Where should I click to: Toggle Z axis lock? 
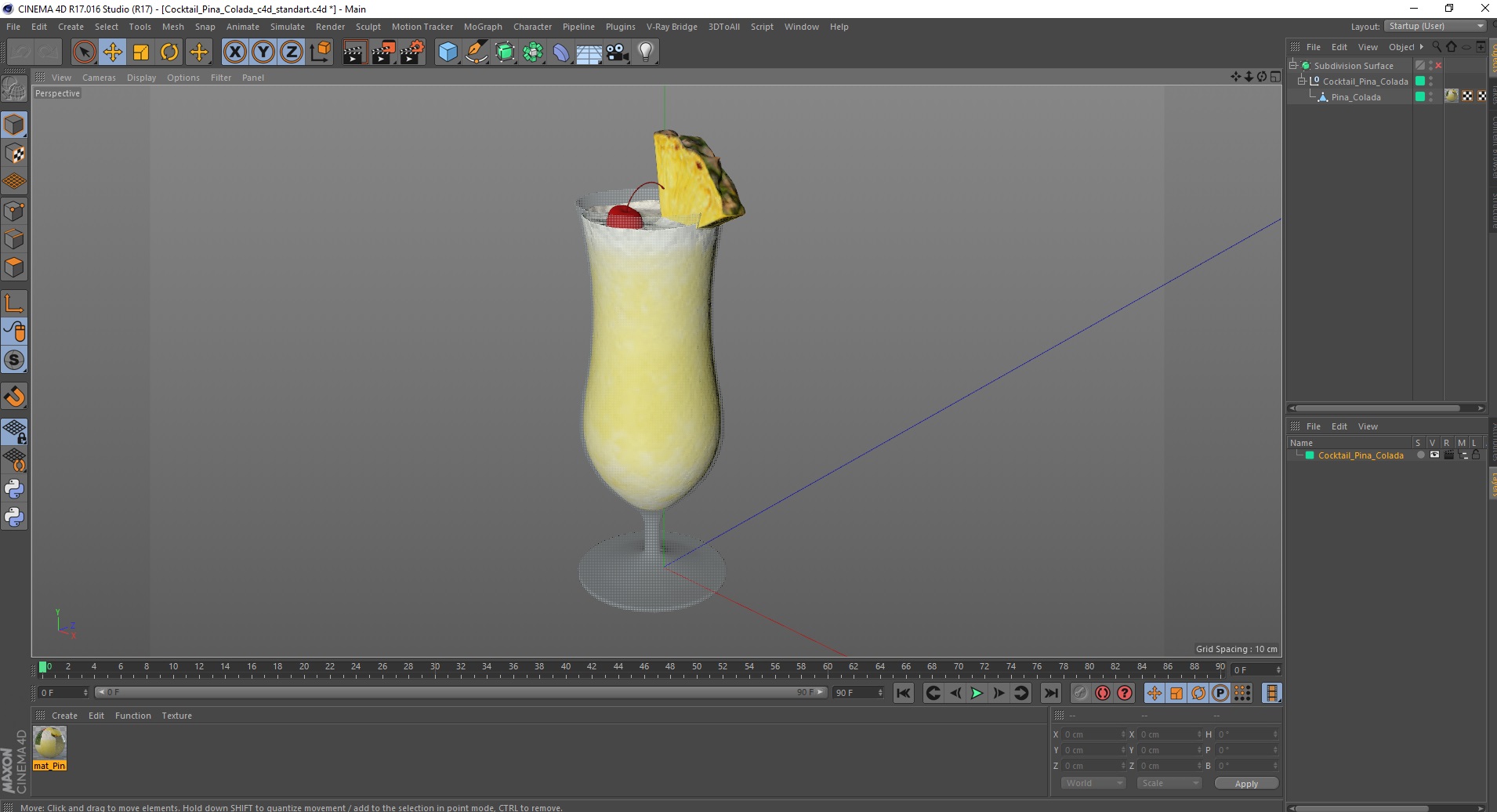(292, 53)
